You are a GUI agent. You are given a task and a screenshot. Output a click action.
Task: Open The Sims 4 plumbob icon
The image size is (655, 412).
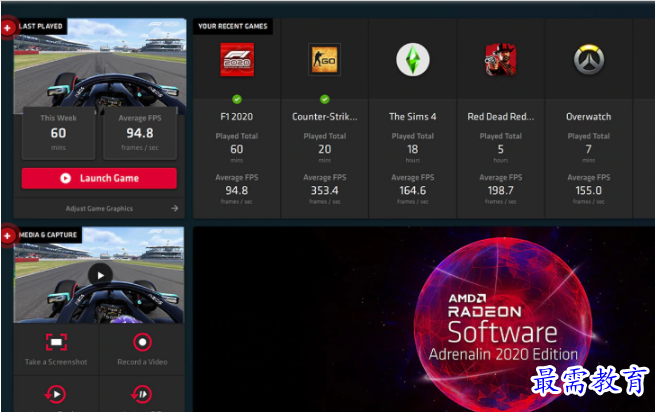coord(413,60)
